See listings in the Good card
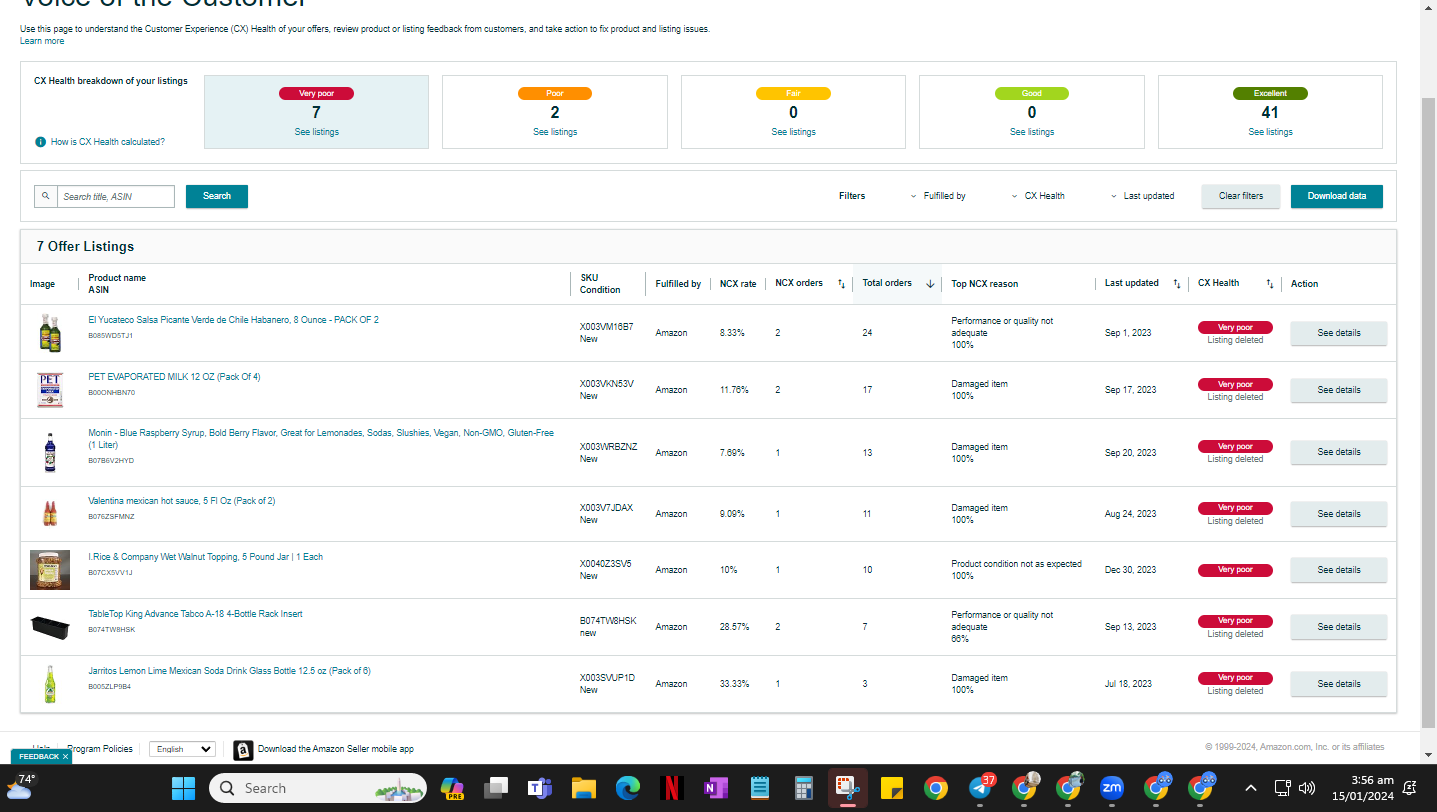 click(1031, 132)
